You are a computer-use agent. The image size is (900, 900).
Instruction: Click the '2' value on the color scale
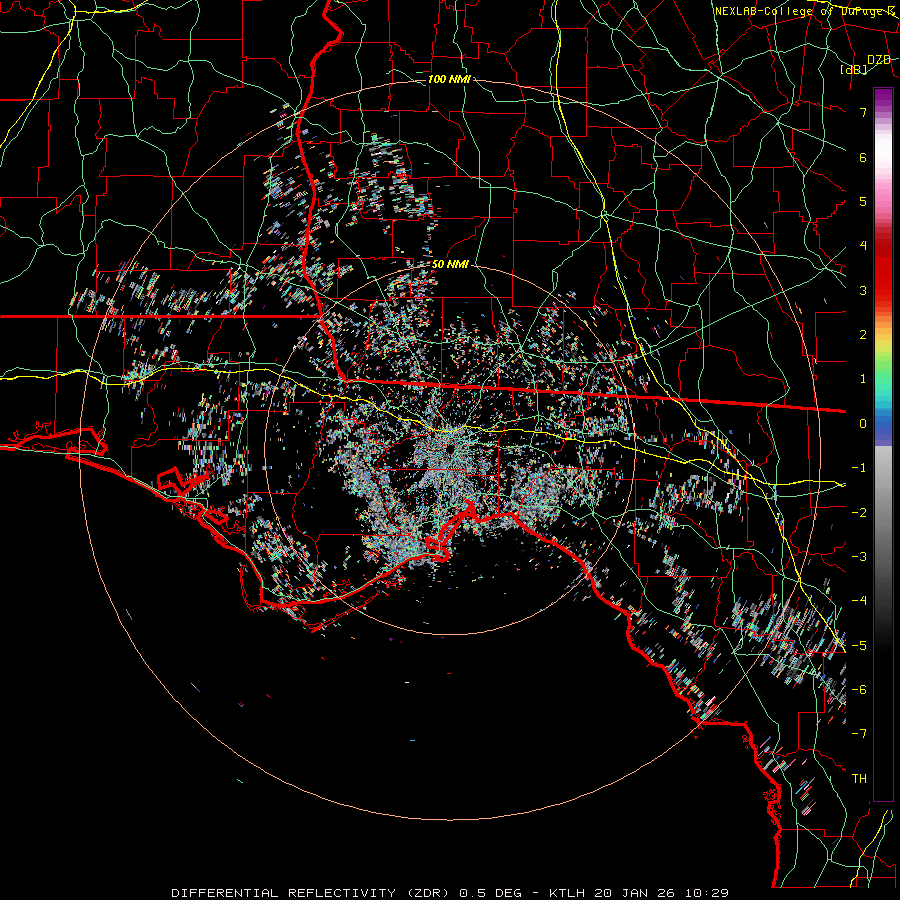[863, 335]
